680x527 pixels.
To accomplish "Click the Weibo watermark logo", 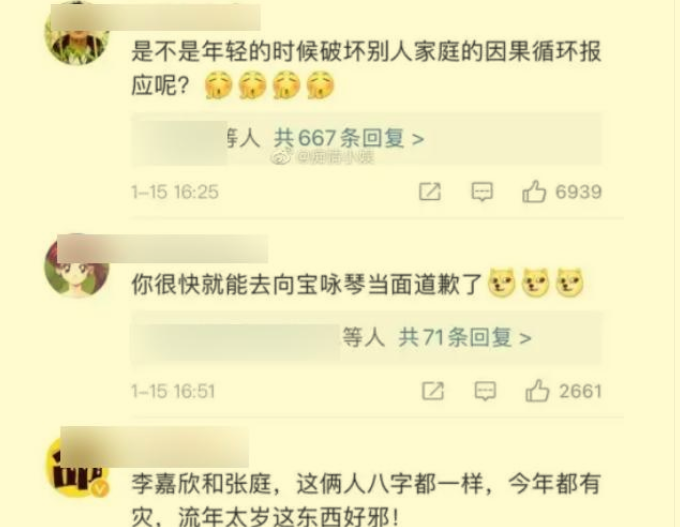I will (281, 157).
